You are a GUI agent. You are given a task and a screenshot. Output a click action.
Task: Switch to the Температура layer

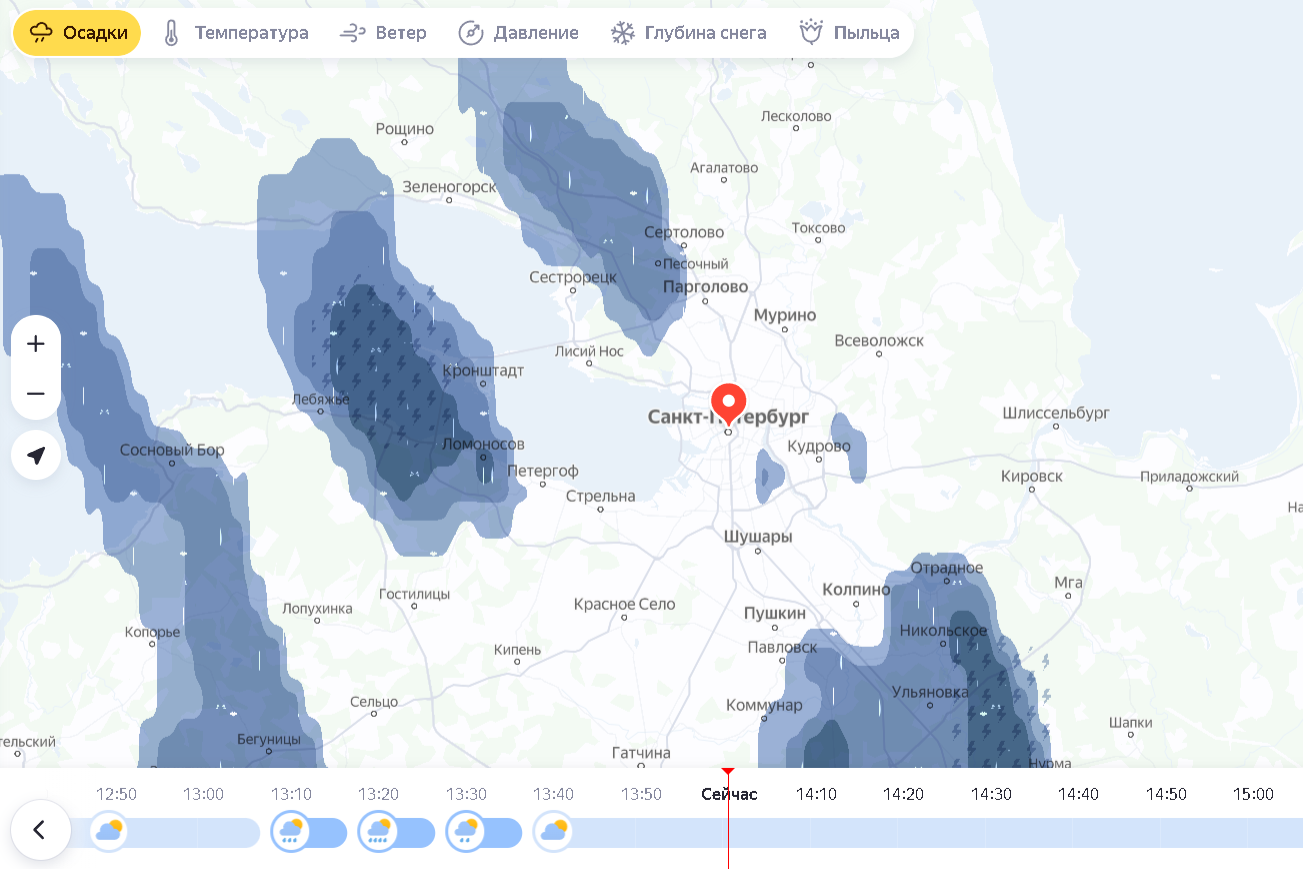[235, 33]
